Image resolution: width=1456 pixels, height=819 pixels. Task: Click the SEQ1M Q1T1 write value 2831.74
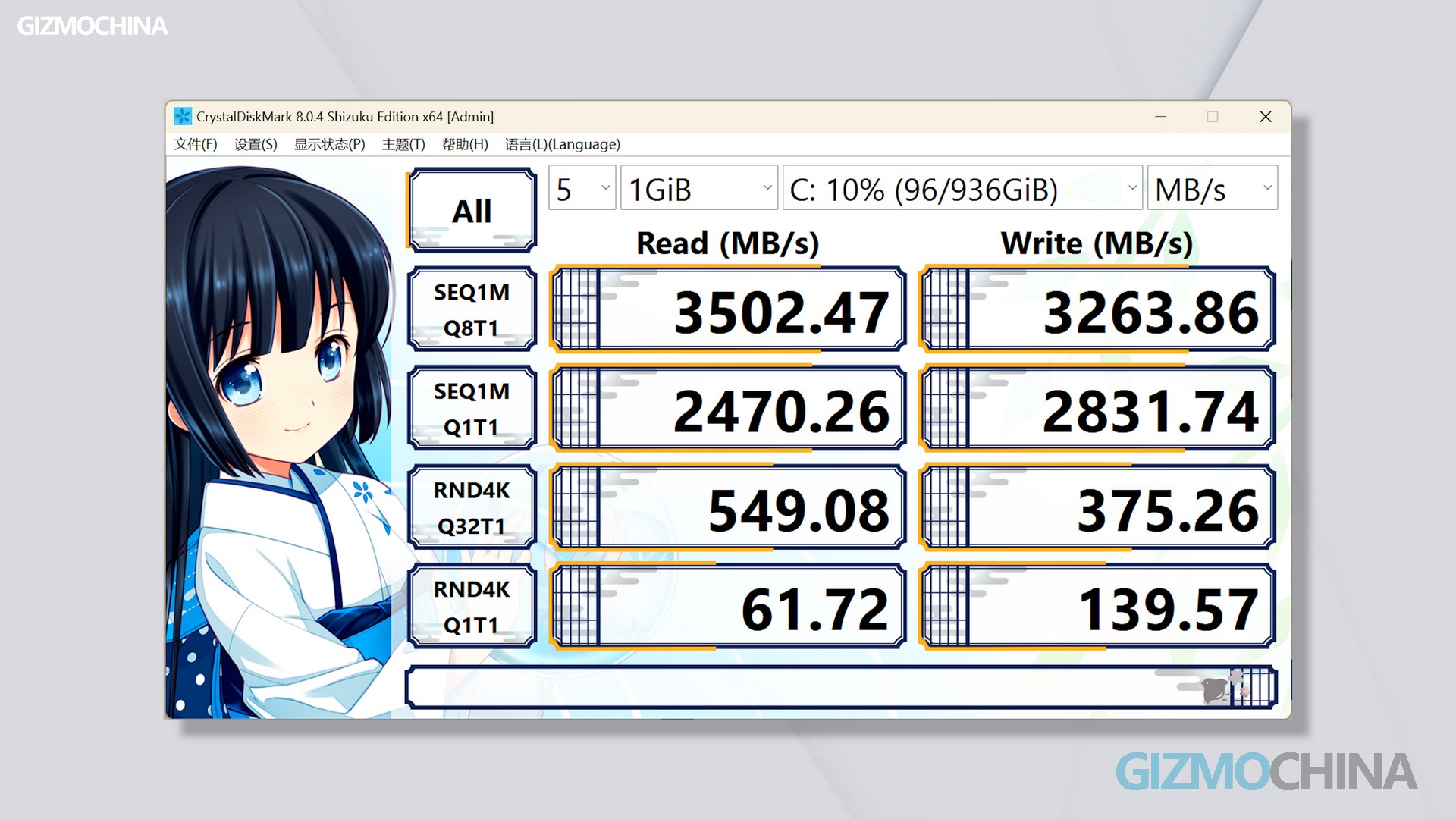tap(1097, 409)
